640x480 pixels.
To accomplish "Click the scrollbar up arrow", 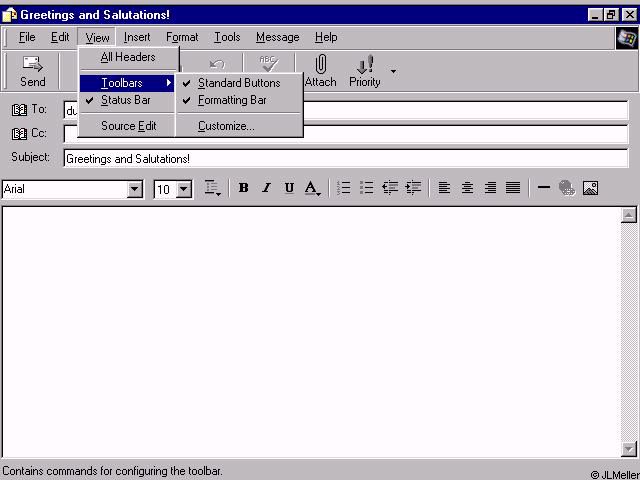I will click(629, 215).
